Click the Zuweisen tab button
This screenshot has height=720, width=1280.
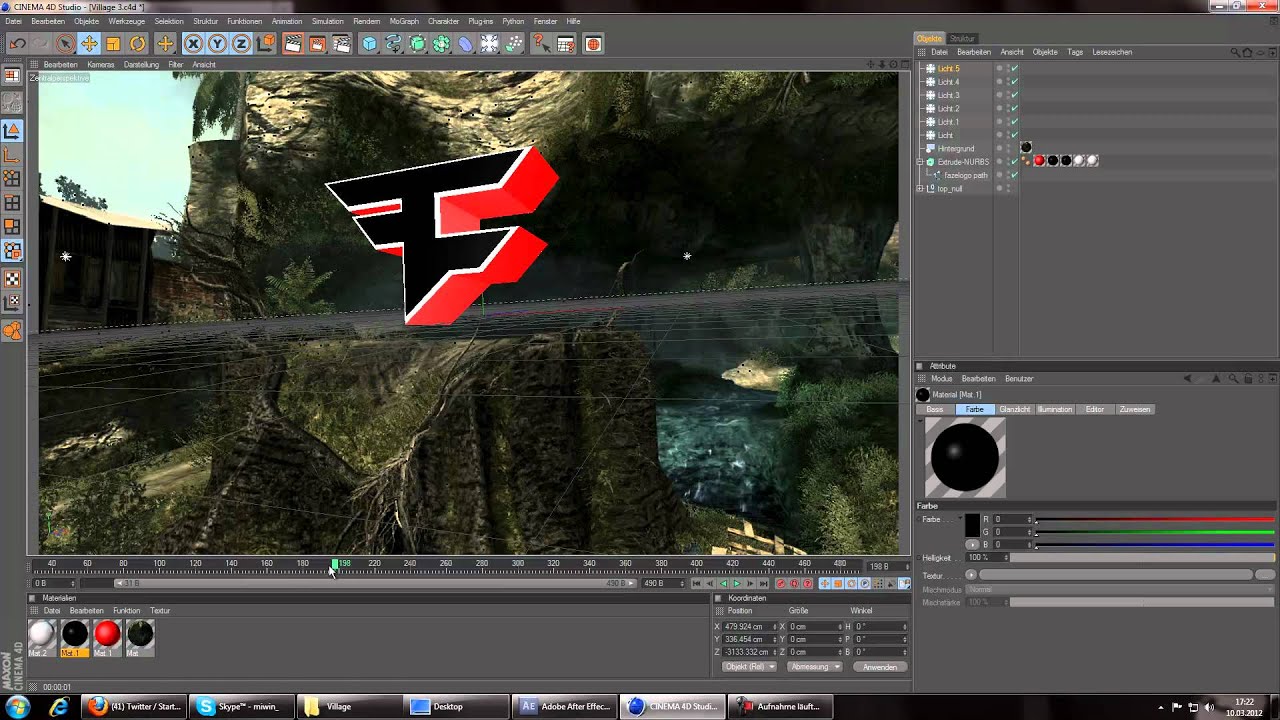pos(1134,409)
